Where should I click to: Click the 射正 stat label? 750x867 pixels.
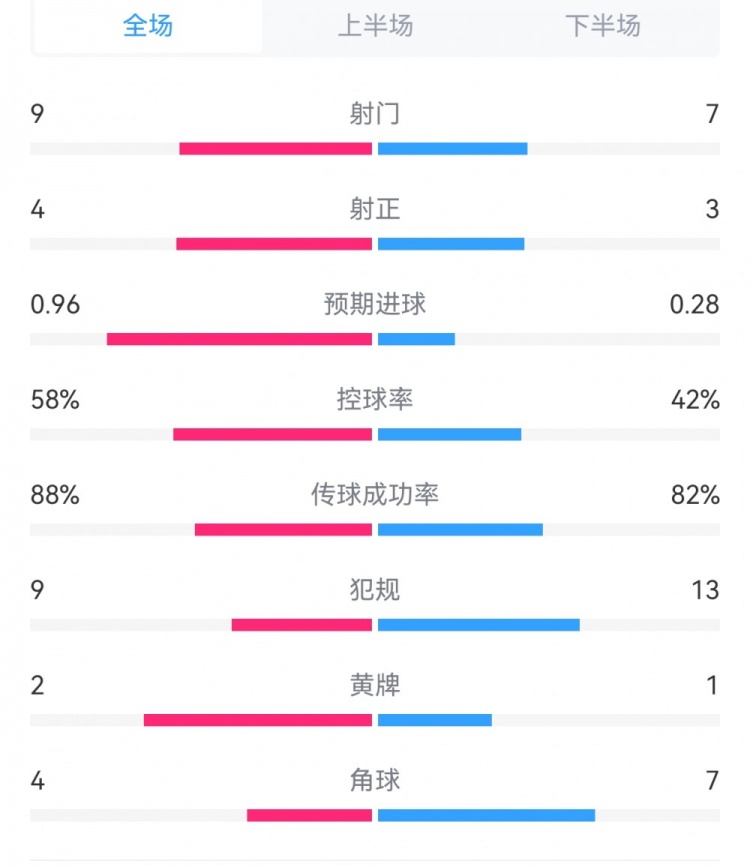[374, 210]
